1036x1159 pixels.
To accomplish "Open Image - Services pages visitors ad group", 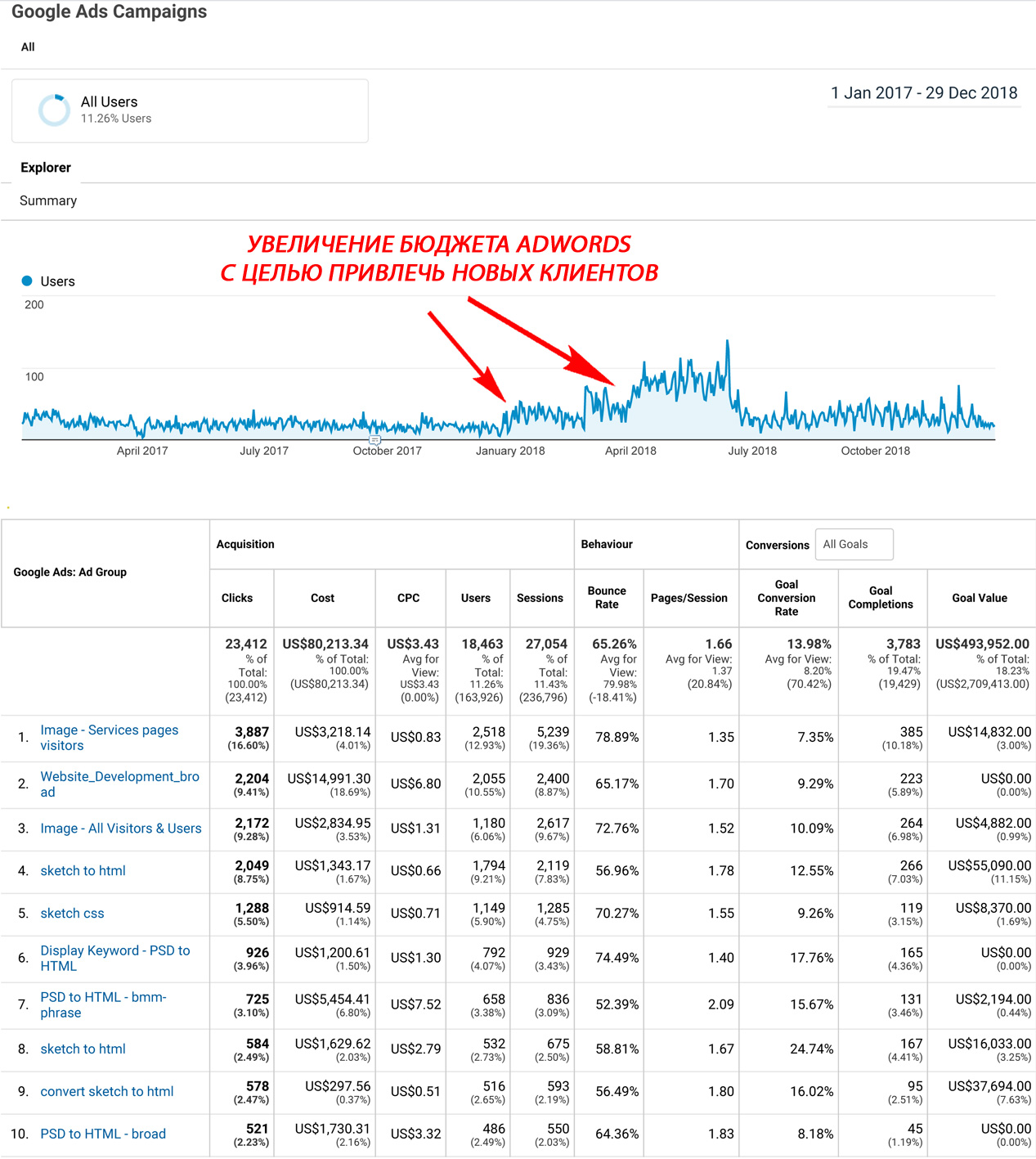I will tap(109, 737).
